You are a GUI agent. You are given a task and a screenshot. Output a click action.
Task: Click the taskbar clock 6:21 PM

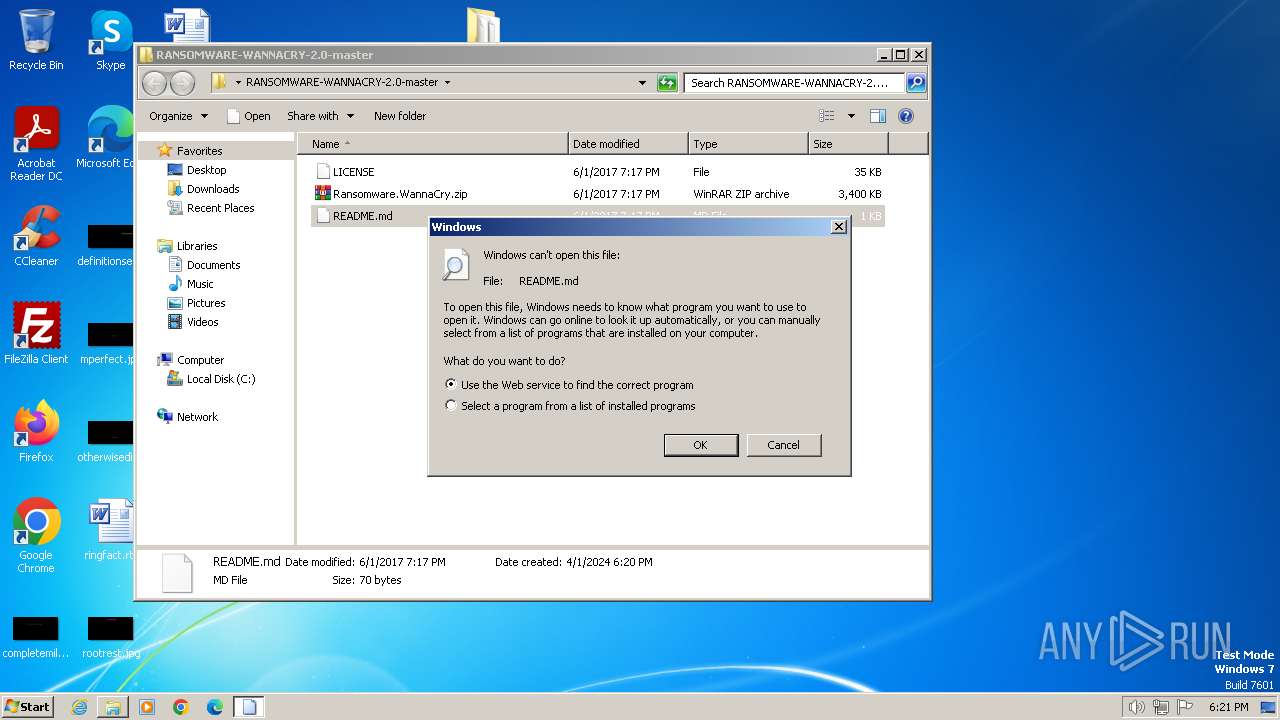(x=1229, y=707)
